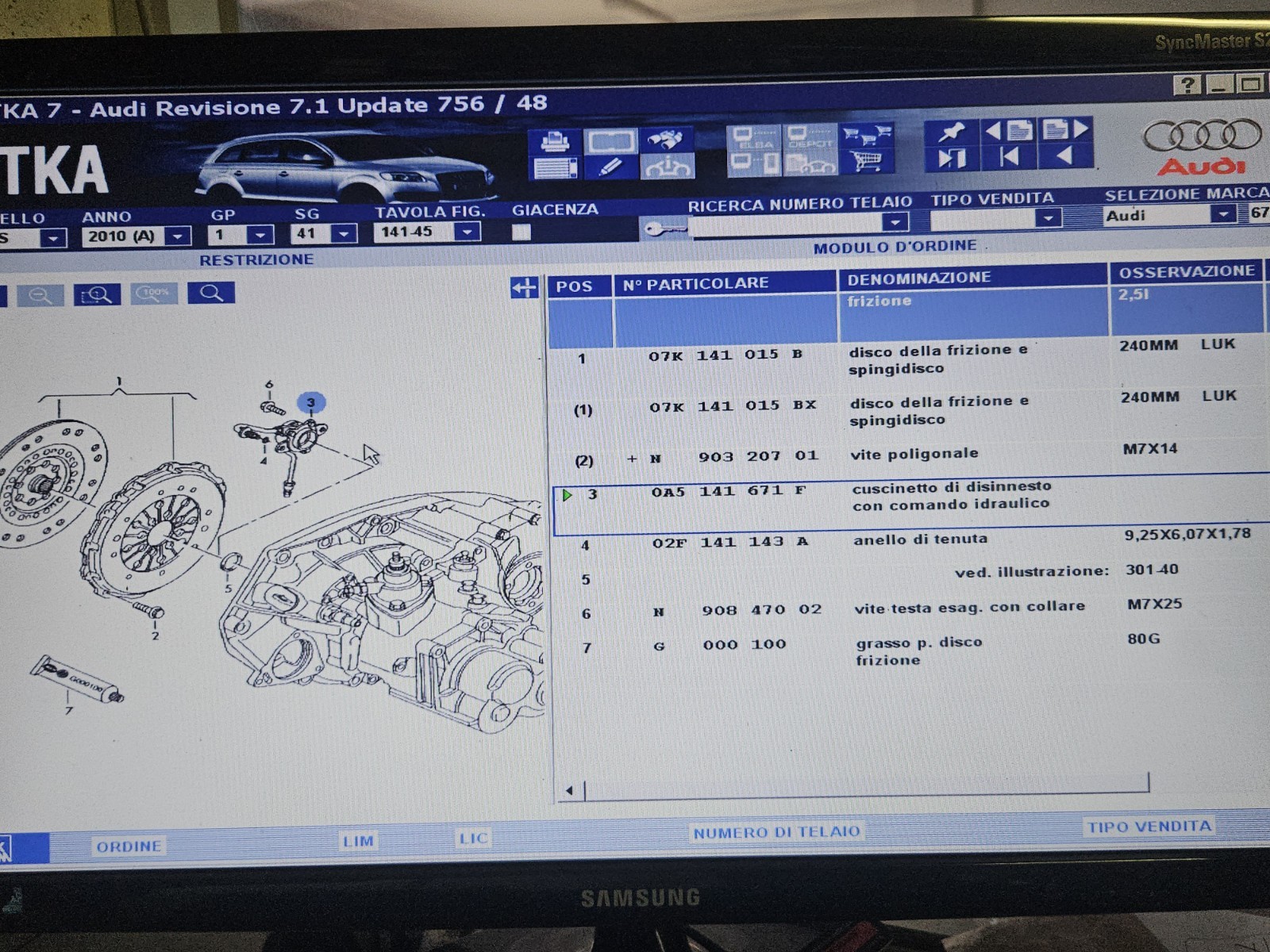Click the clutch disc labeled 1 in illustration

point(53,484)
